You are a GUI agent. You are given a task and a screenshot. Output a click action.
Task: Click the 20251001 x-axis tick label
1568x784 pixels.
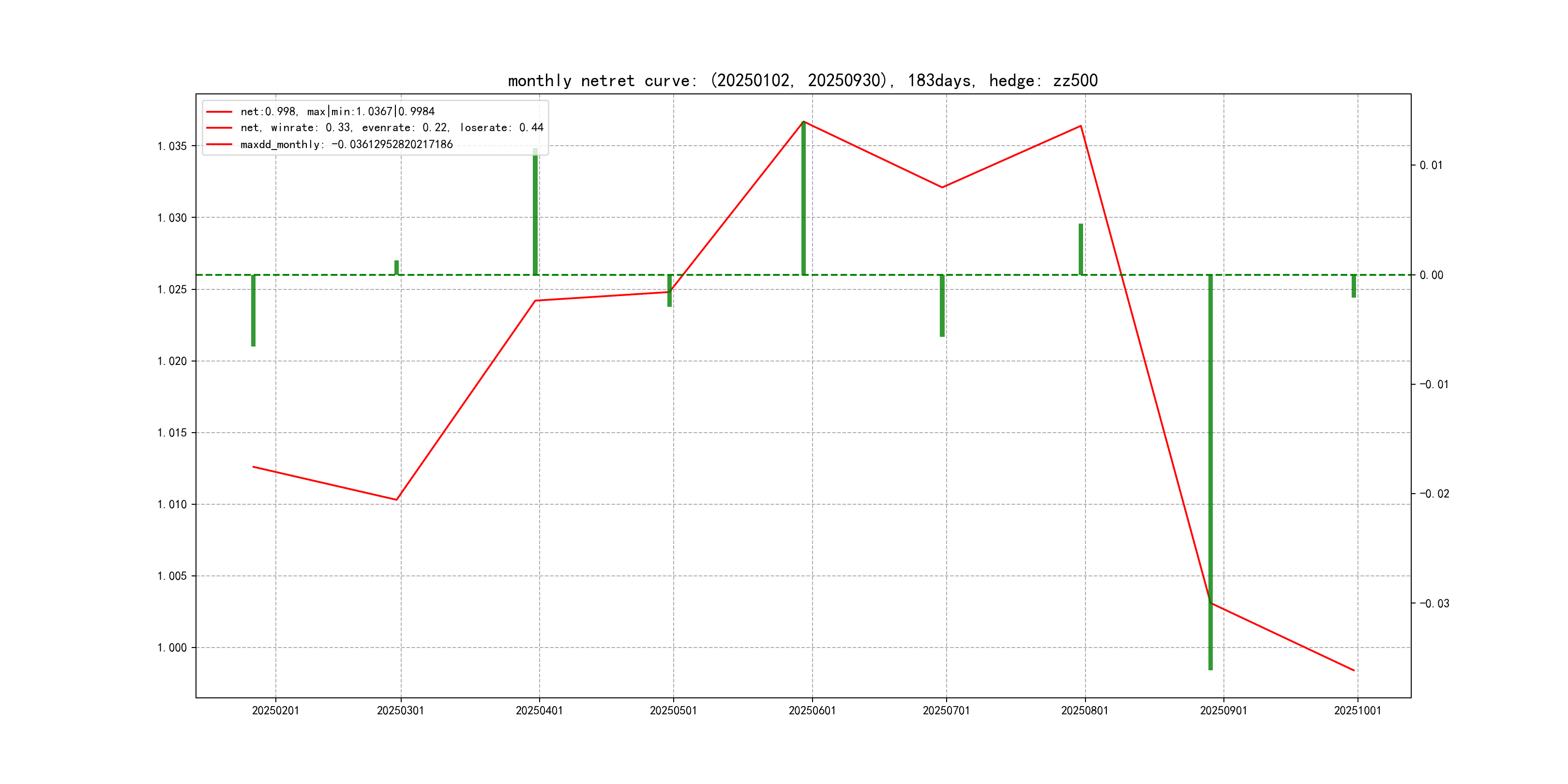point(1357,710)
